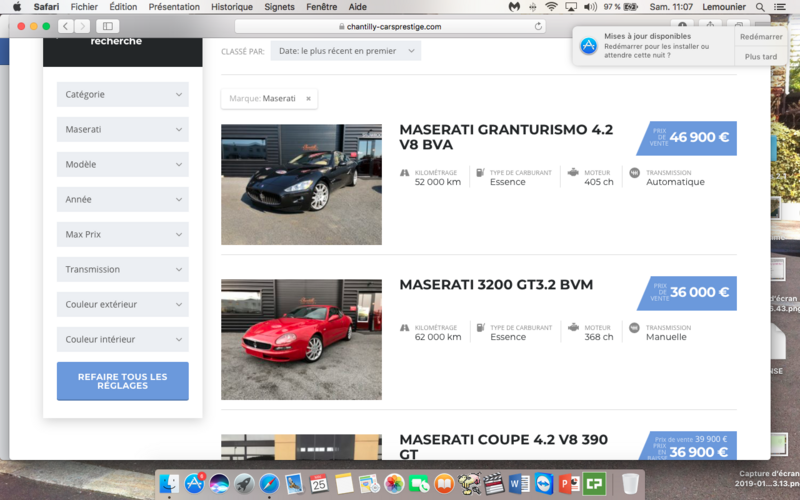Viewport: 800px width, 500px height.
Task: Open the Couleur intérieur dropdown
Action: (x=123, y=339)
